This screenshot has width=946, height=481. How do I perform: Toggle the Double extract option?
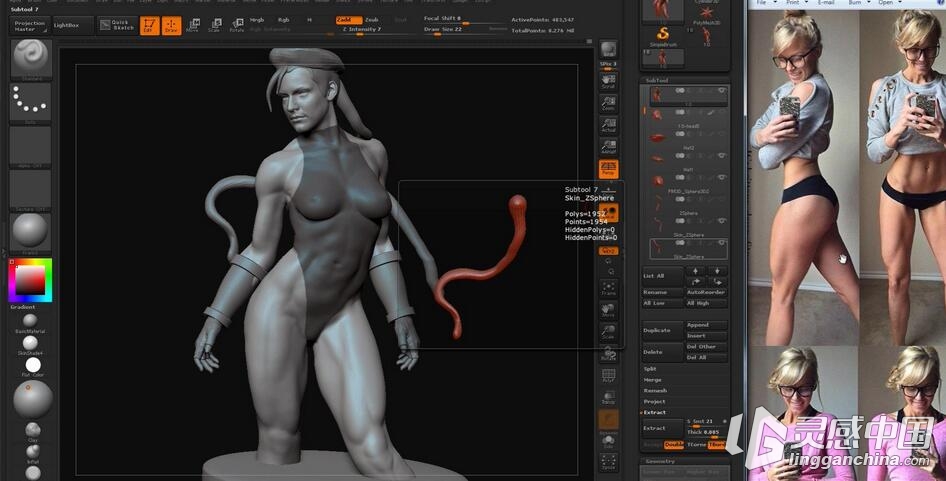coord(673,445)
